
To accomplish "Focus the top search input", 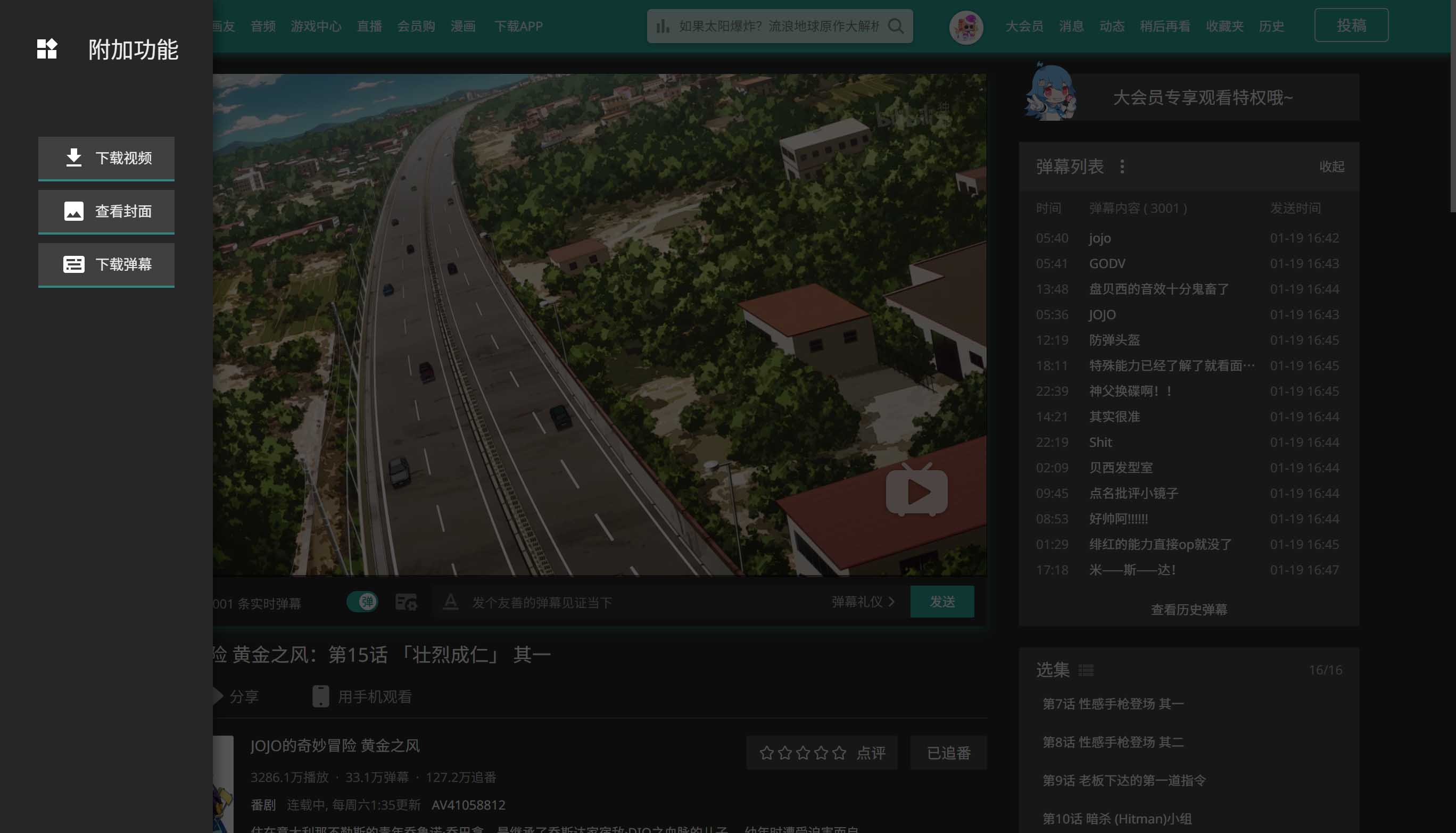I will tap(779, 26).
